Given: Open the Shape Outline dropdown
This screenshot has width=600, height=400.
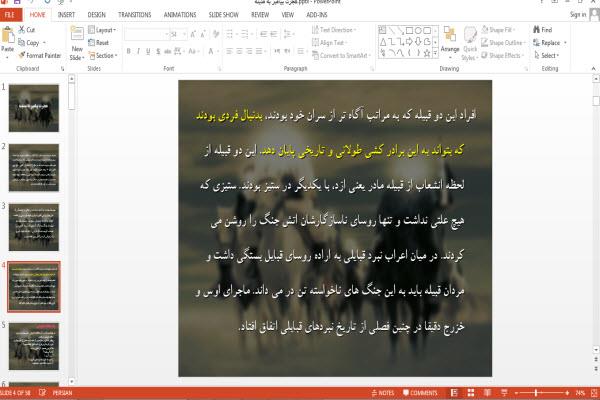Looking at the screenshot, I should [503, 42].
